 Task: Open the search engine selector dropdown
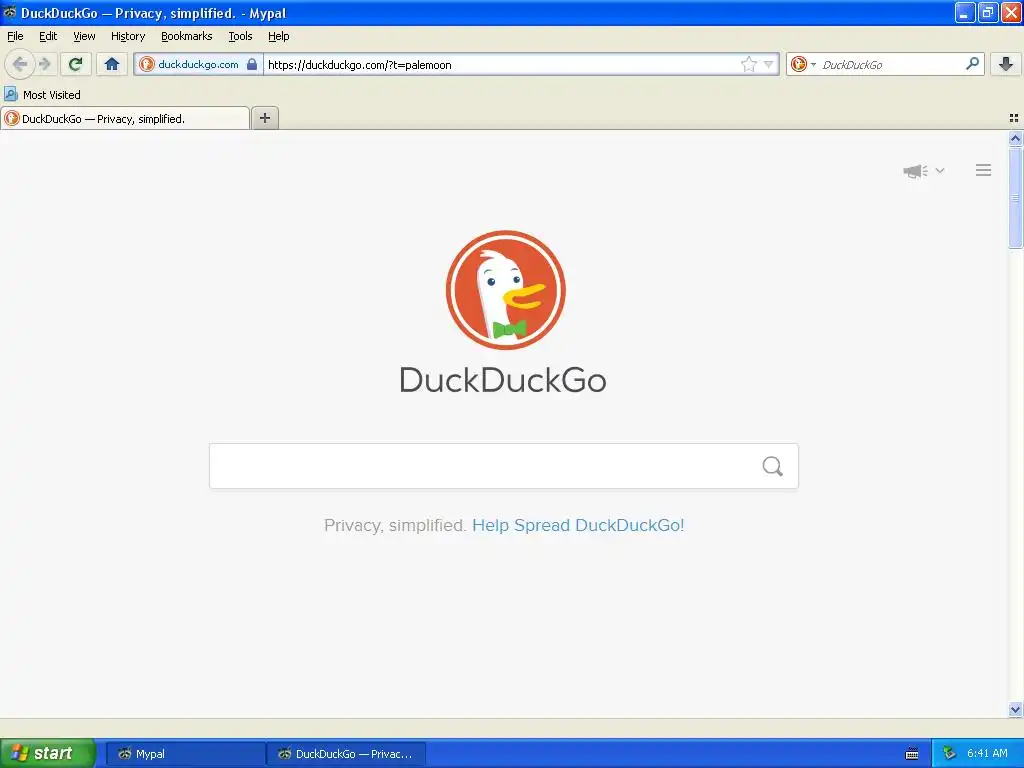(803, 64)
